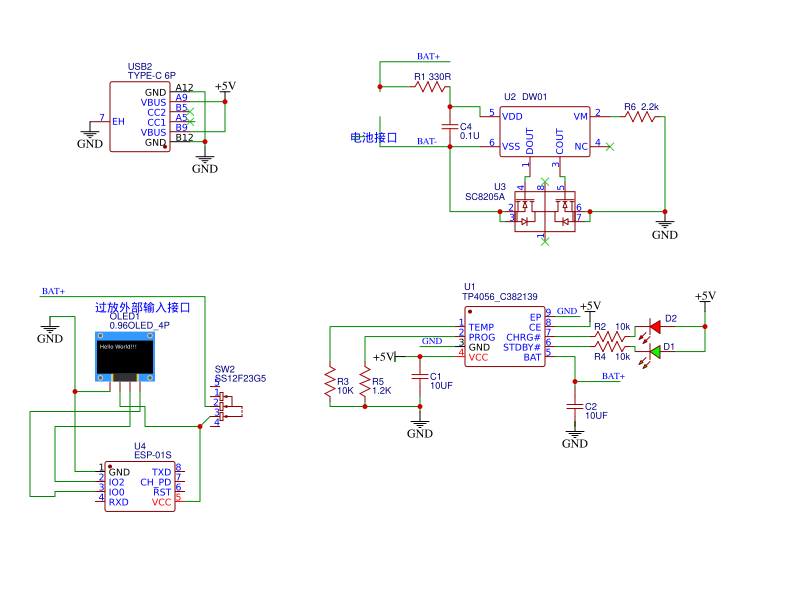Select the R1 330R resistor symbol
The height and width of the screenshot is (601, 800).
432,87
